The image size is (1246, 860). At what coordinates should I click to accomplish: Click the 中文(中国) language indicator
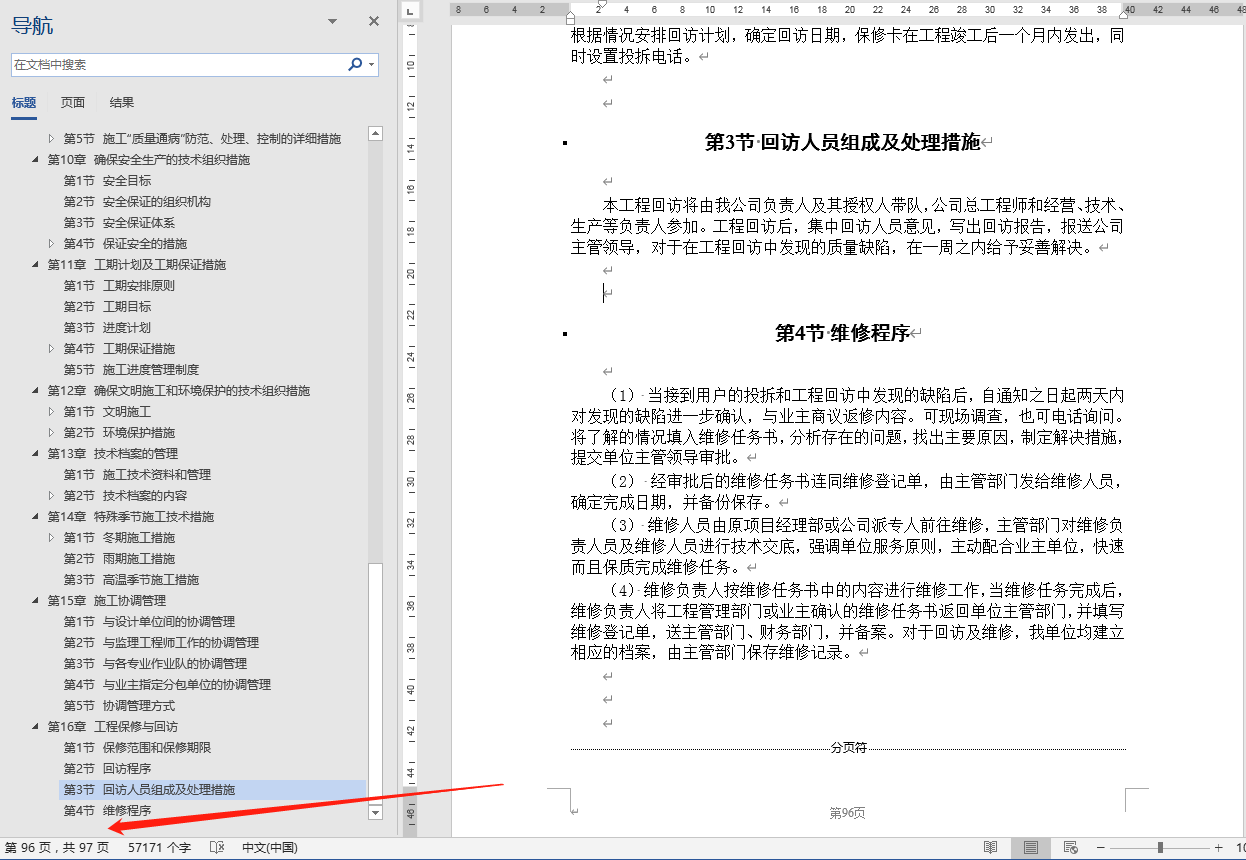pyautogui.click(x=271, y=845)
